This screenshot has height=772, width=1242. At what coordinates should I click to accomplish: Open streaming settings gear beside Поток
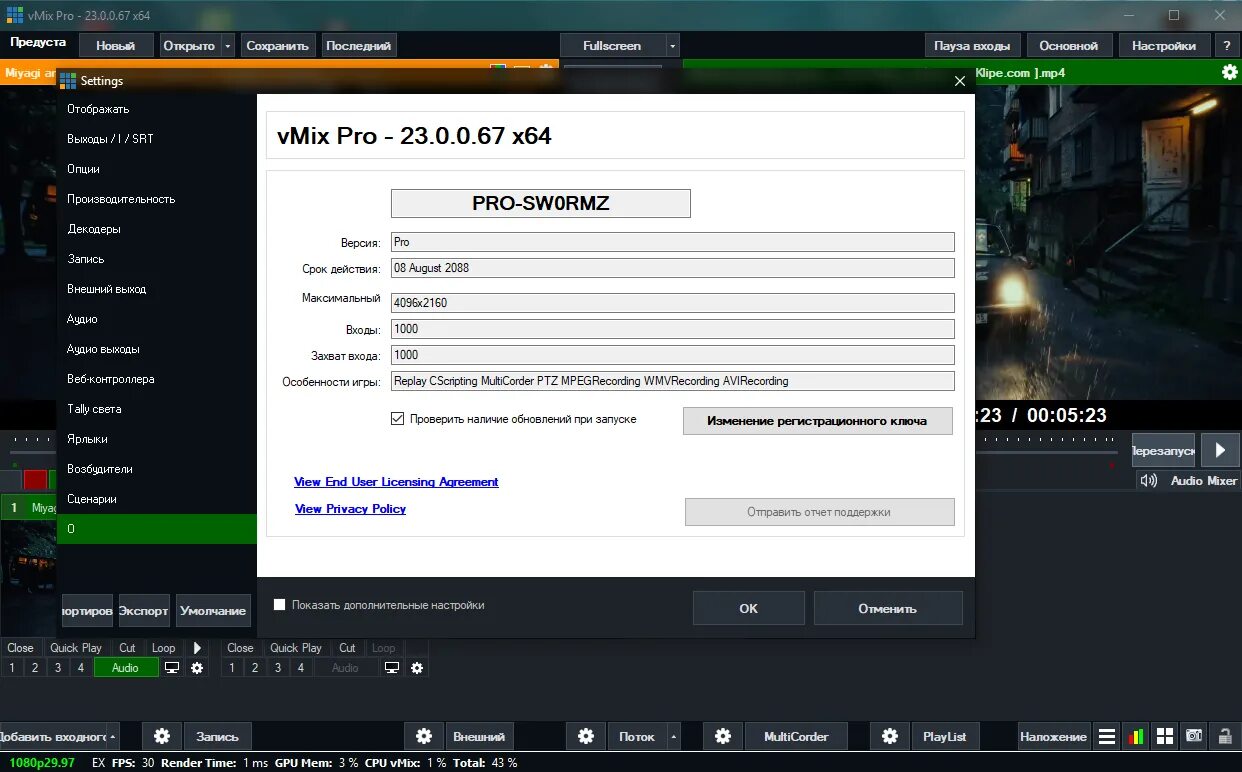[x=587, y=736]
